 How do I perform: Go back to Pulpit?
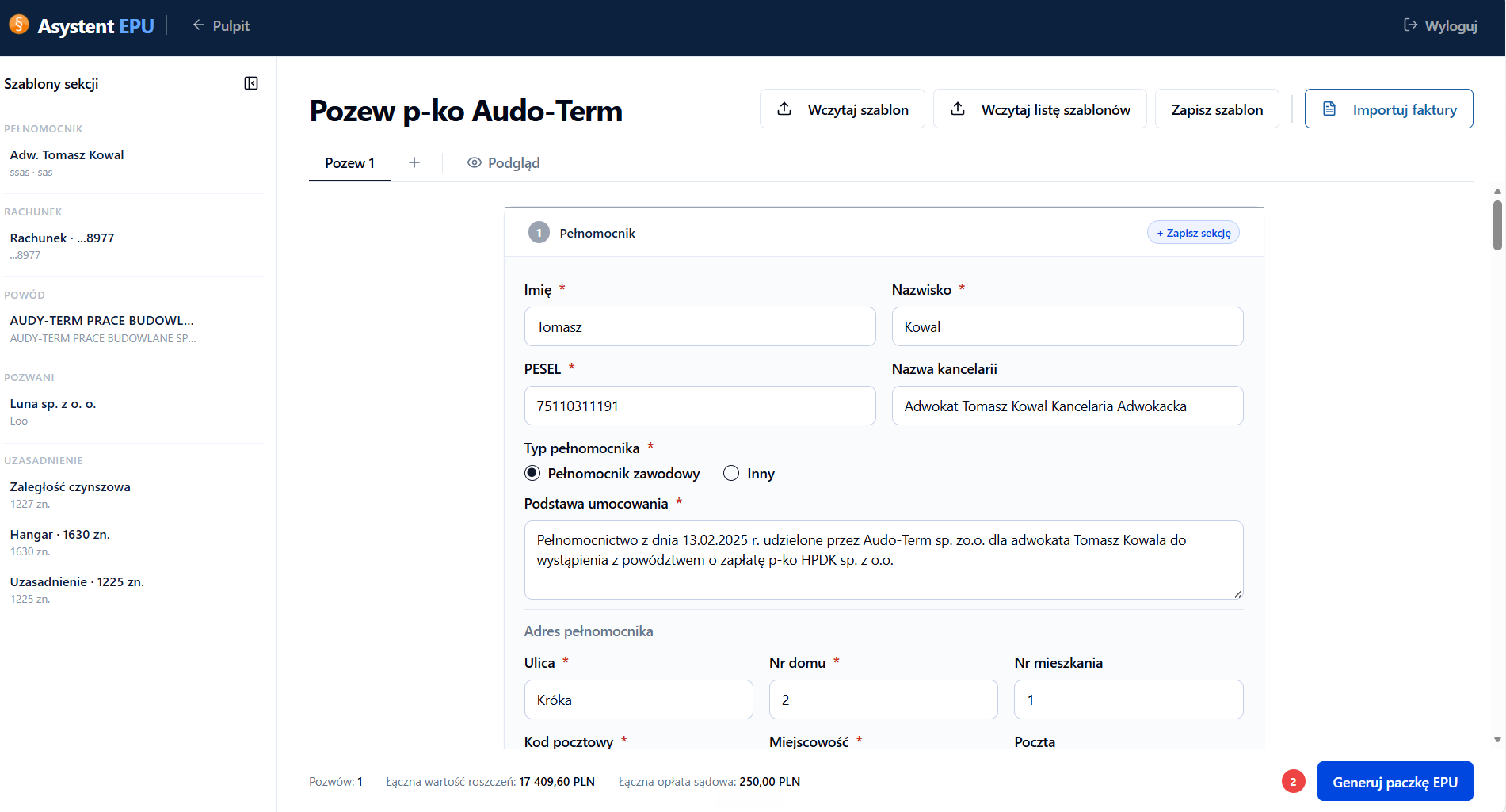221,26
